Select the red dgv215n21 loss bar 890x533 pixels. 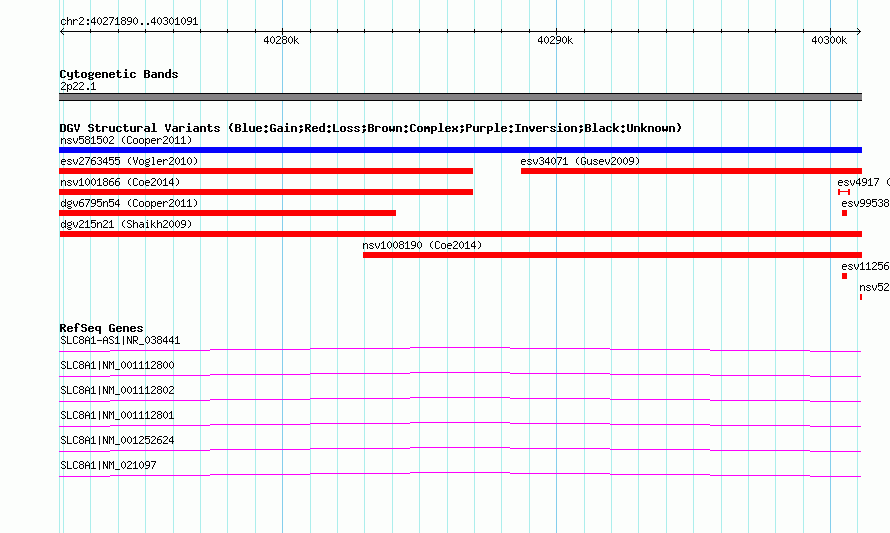(x=460, y=234)
